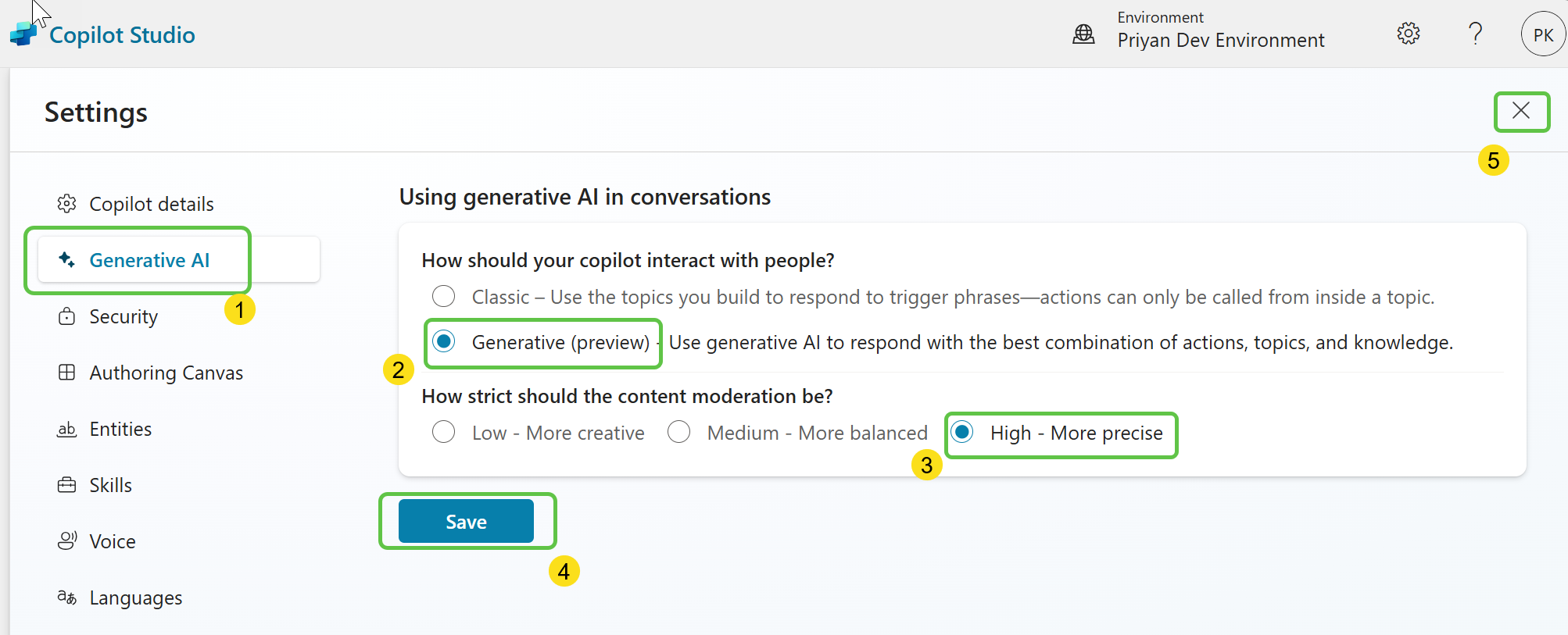Select the Classic interaction radio button
Image resolution: width=1568 pixels, height=635 pixels.
[444, 297]
